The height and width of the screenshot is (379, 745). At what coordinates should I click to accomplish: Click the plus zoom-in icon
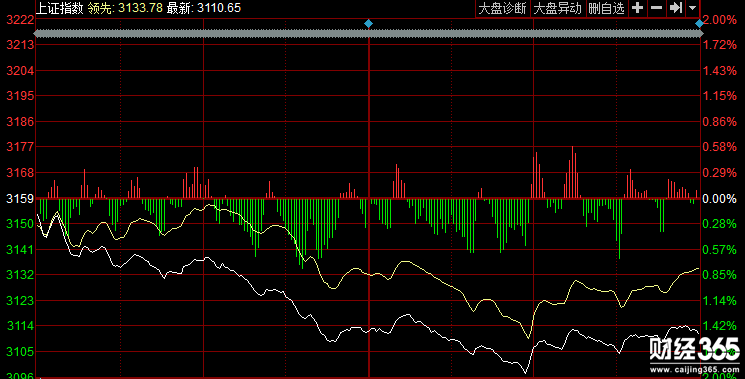pyautogui.click(x=638, y=8)
